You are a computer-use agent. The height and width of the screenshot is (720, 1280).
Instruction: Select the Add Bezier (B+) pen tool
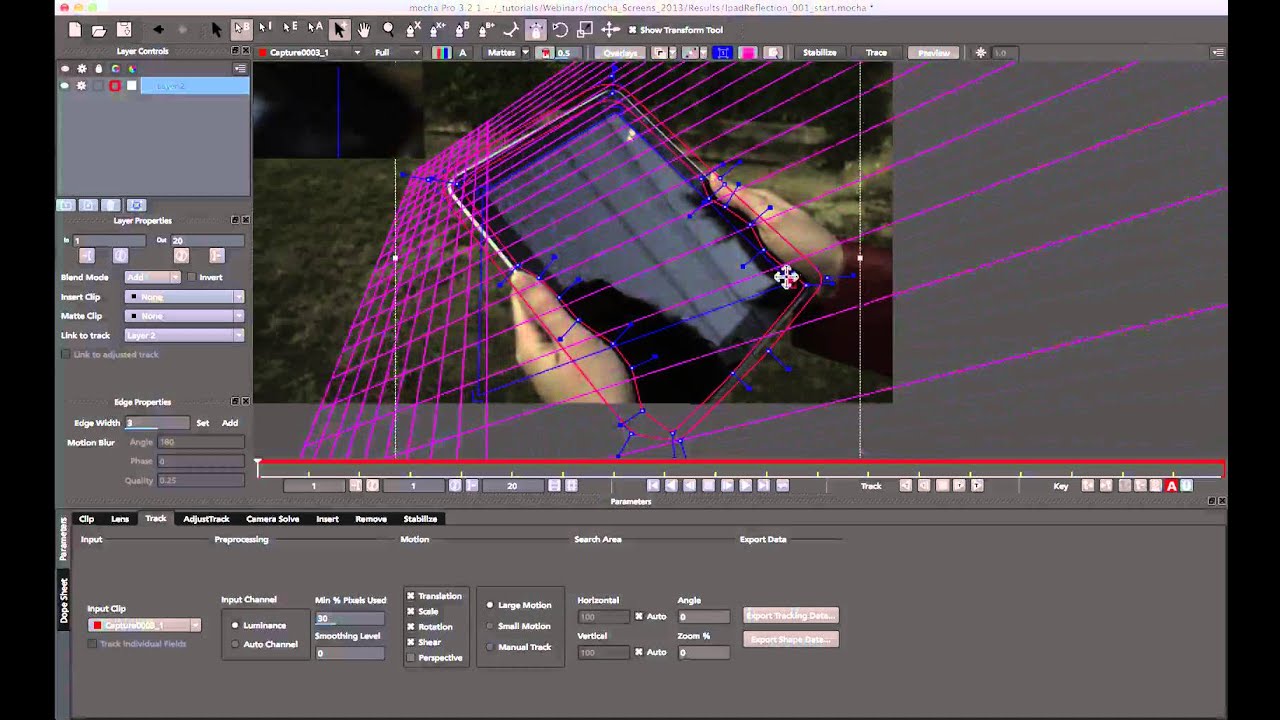(x=486, y=30)
